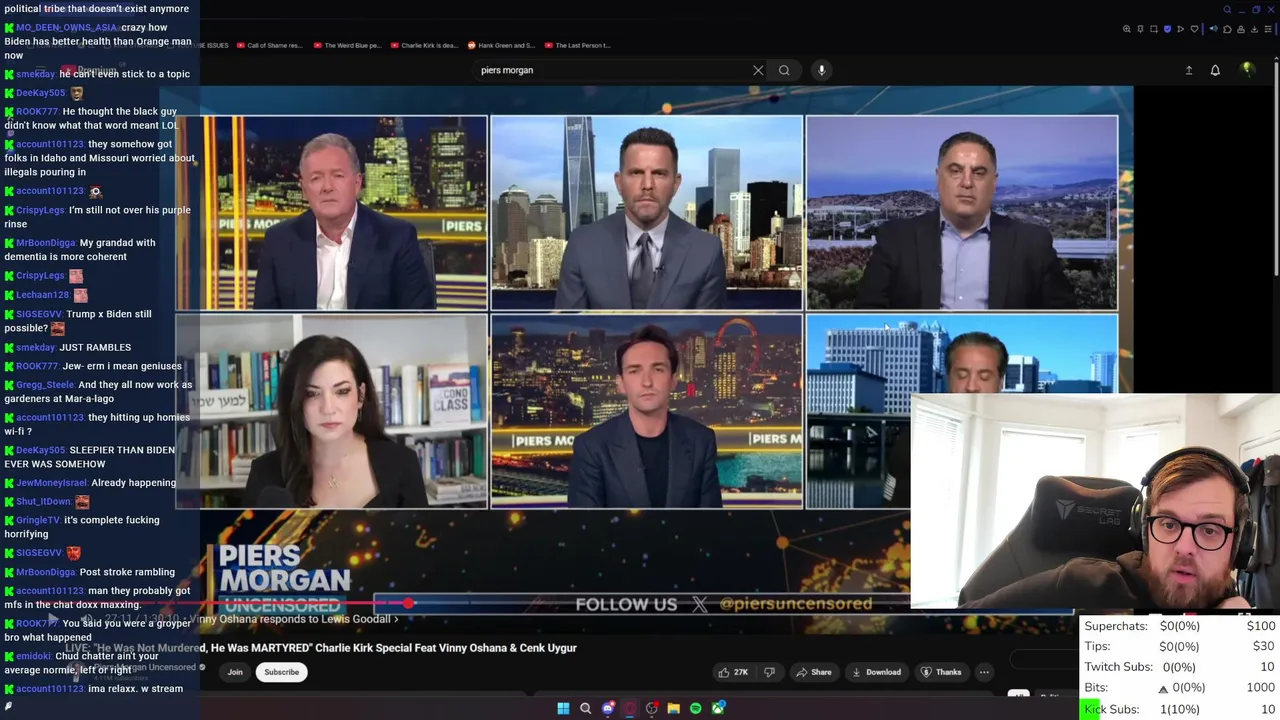Open the easy setup sliders menu
The height and width of the screenshot is (720, 1280).
(1268, 29)
